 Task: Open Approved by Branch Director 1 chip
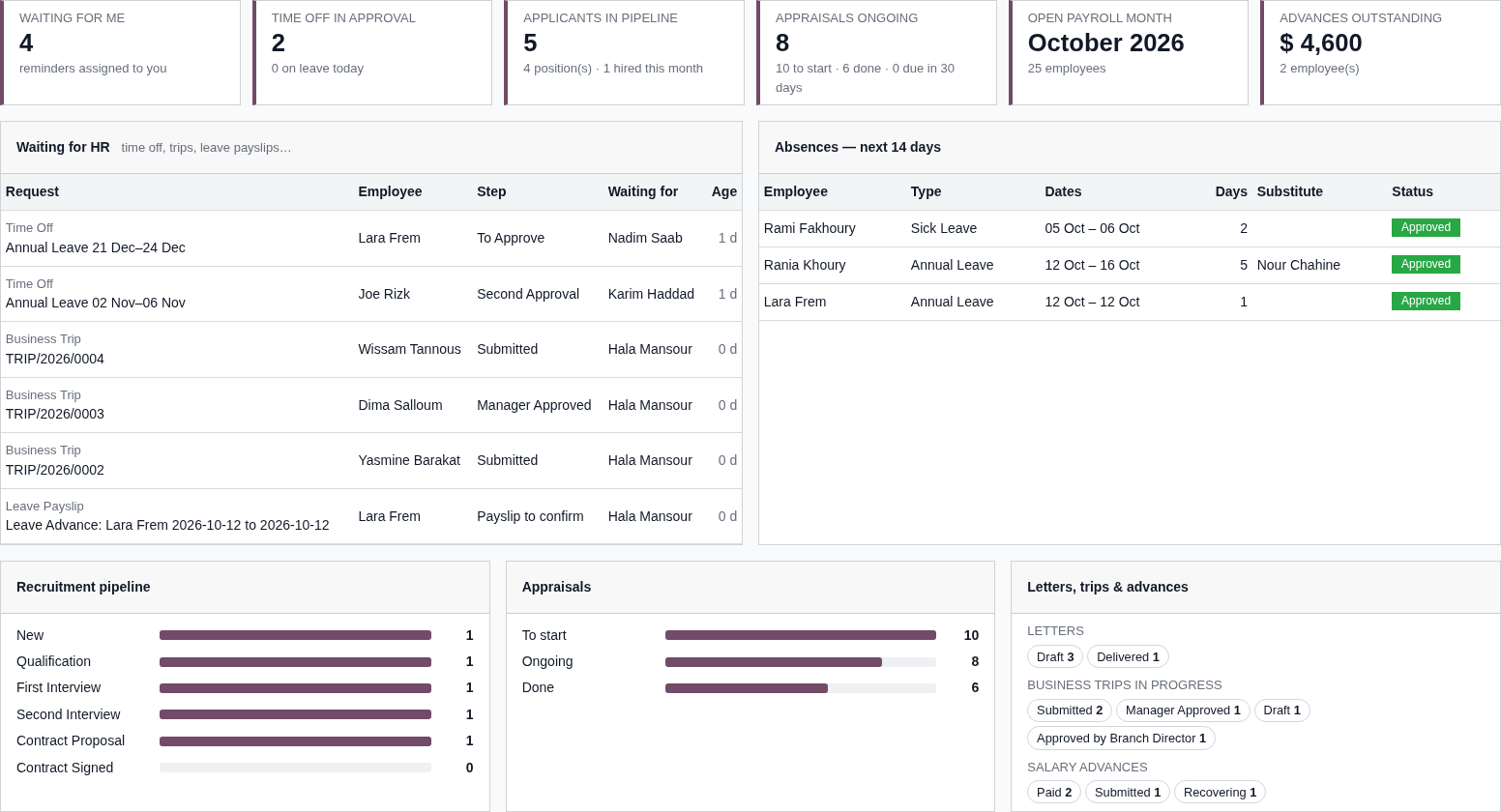coord(1121,739)
